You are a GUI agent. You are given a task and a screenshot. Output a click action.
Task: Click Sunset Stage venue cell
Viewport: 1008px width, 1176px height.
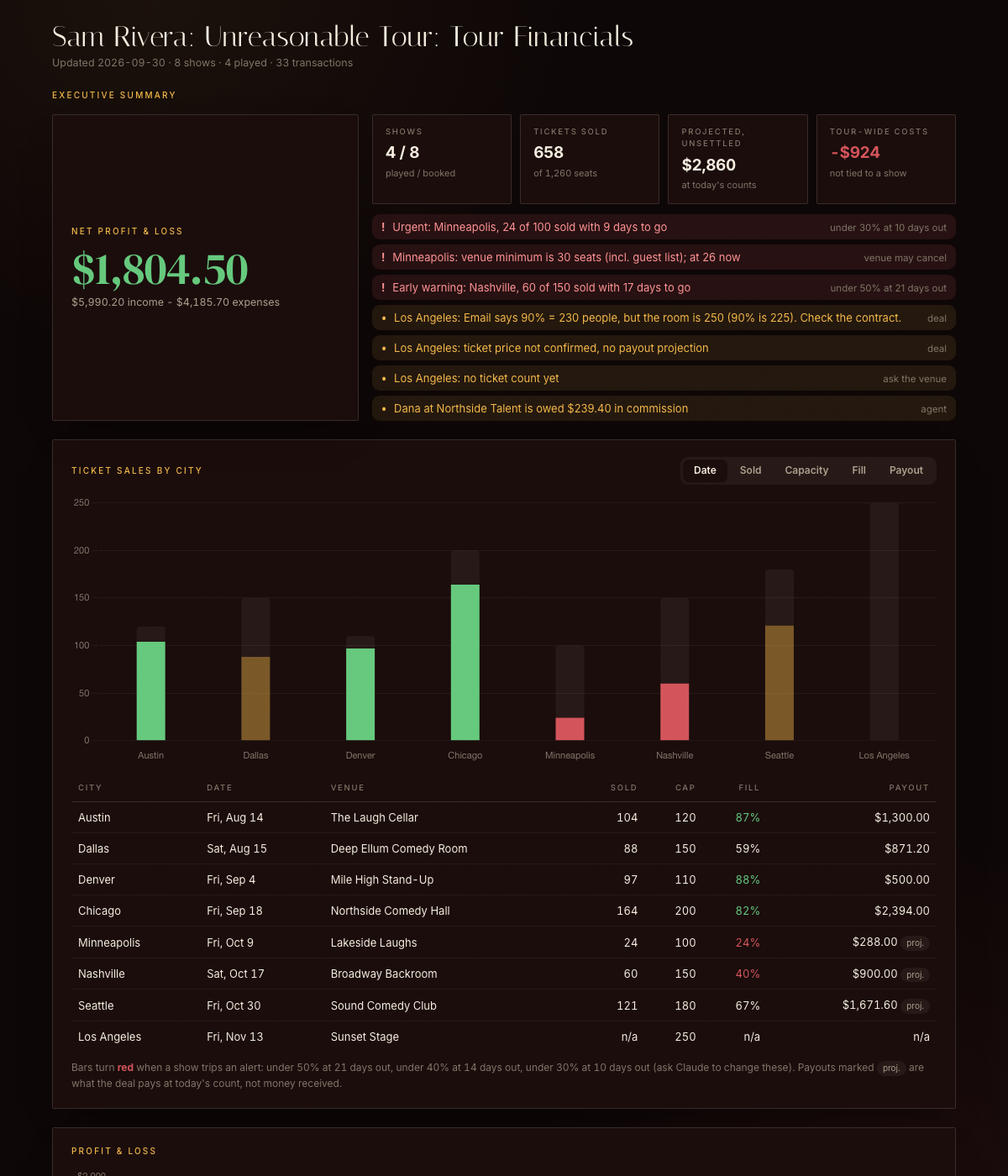365,1037
